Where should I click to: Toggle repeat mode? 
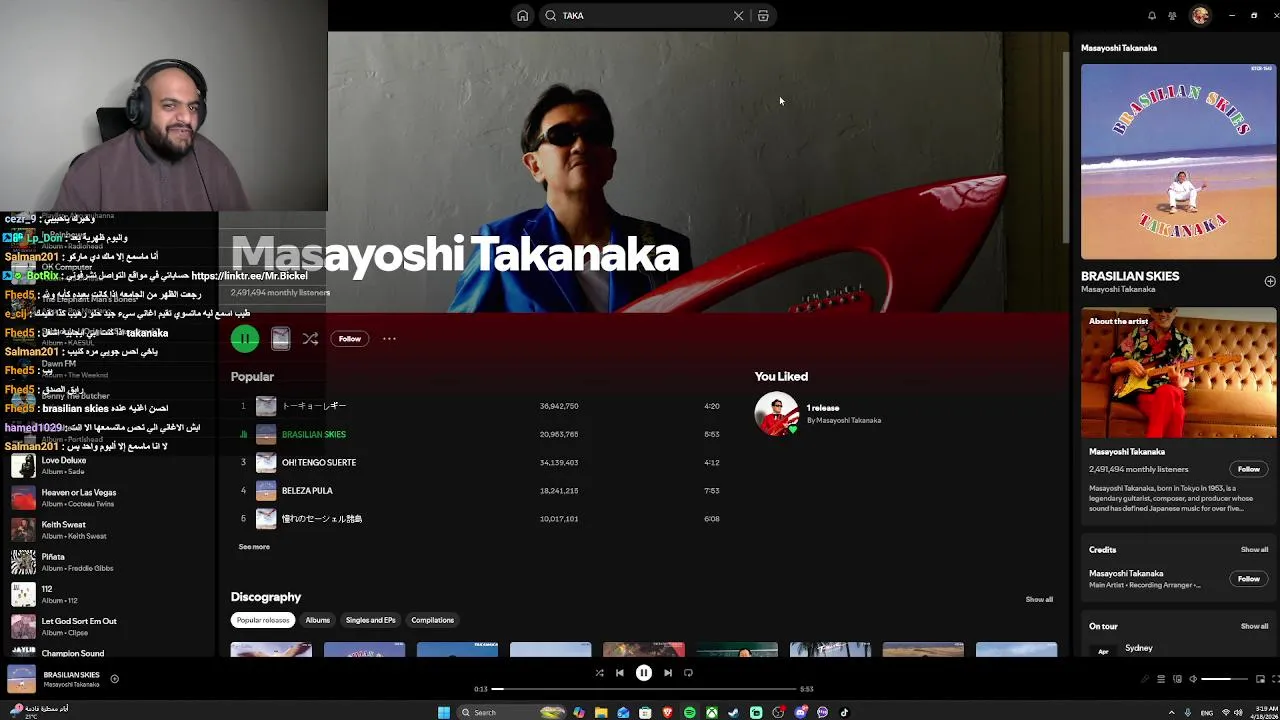[x=688, y=673]
